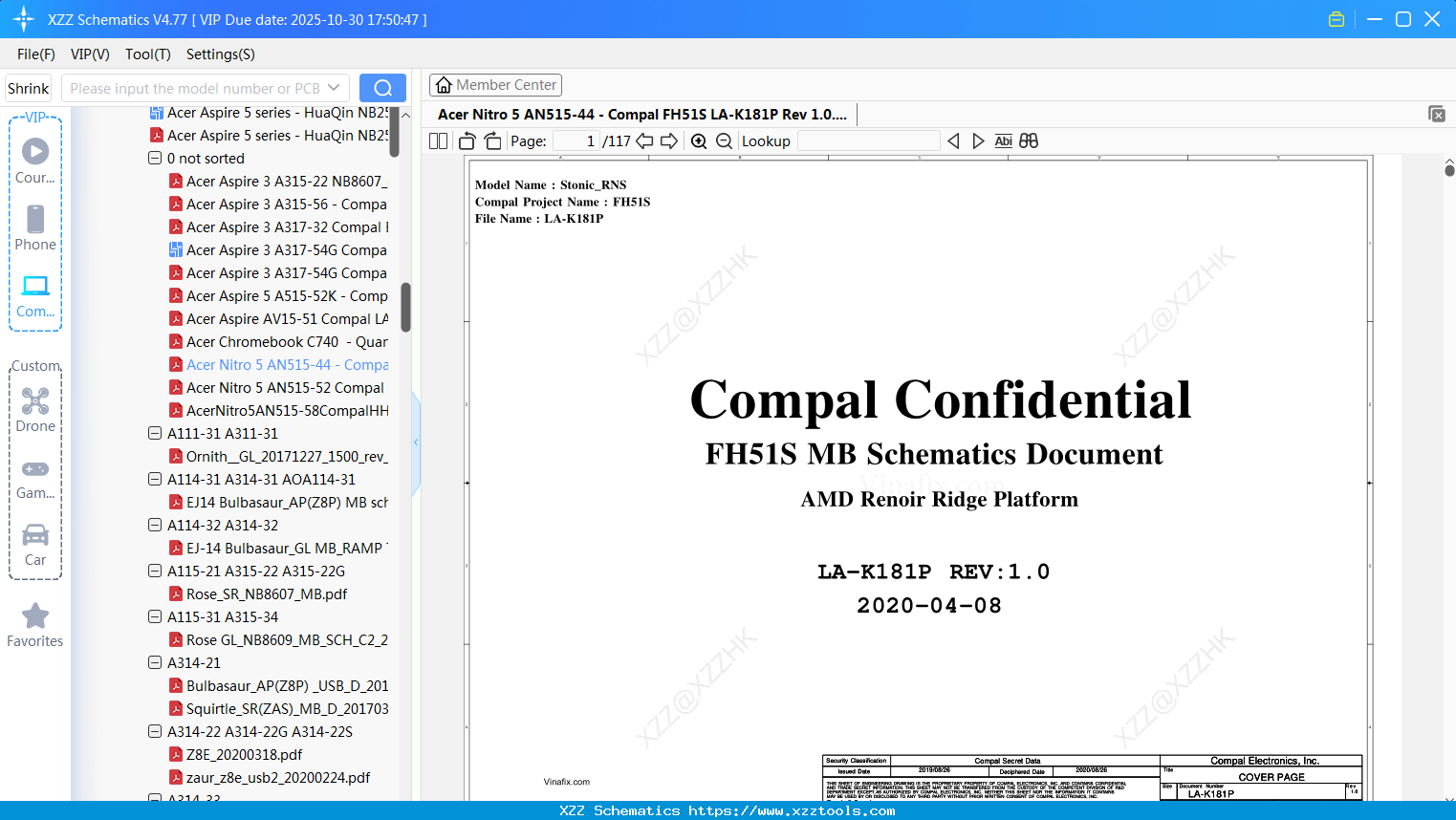Close all document tabs icon

[1437, 114]
